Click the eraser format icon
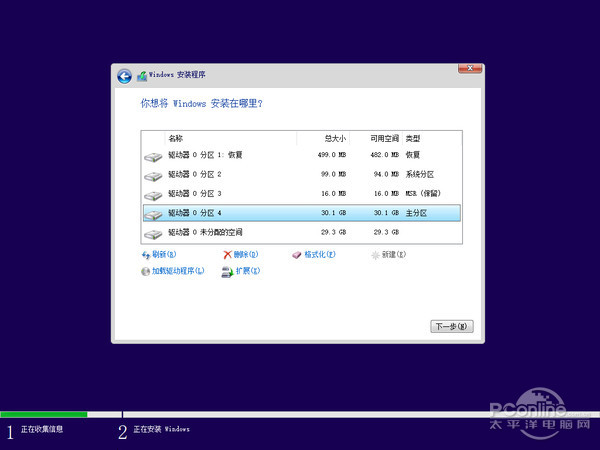600x450 pixels. coord(297,255)
